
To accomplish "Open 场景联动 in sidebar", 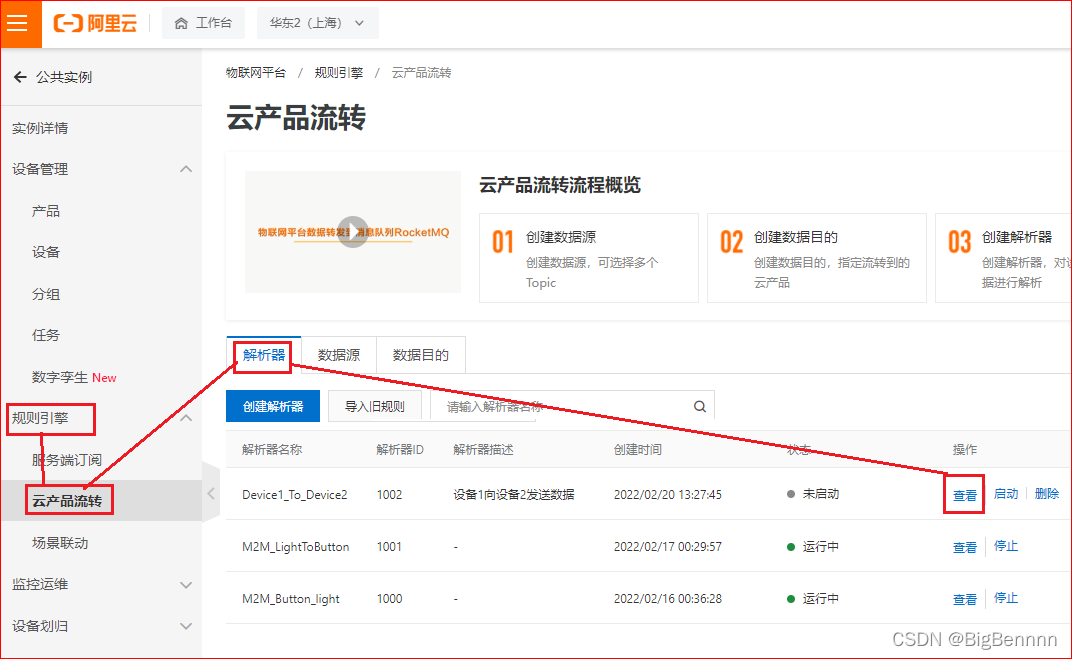I will pos(60,543).
